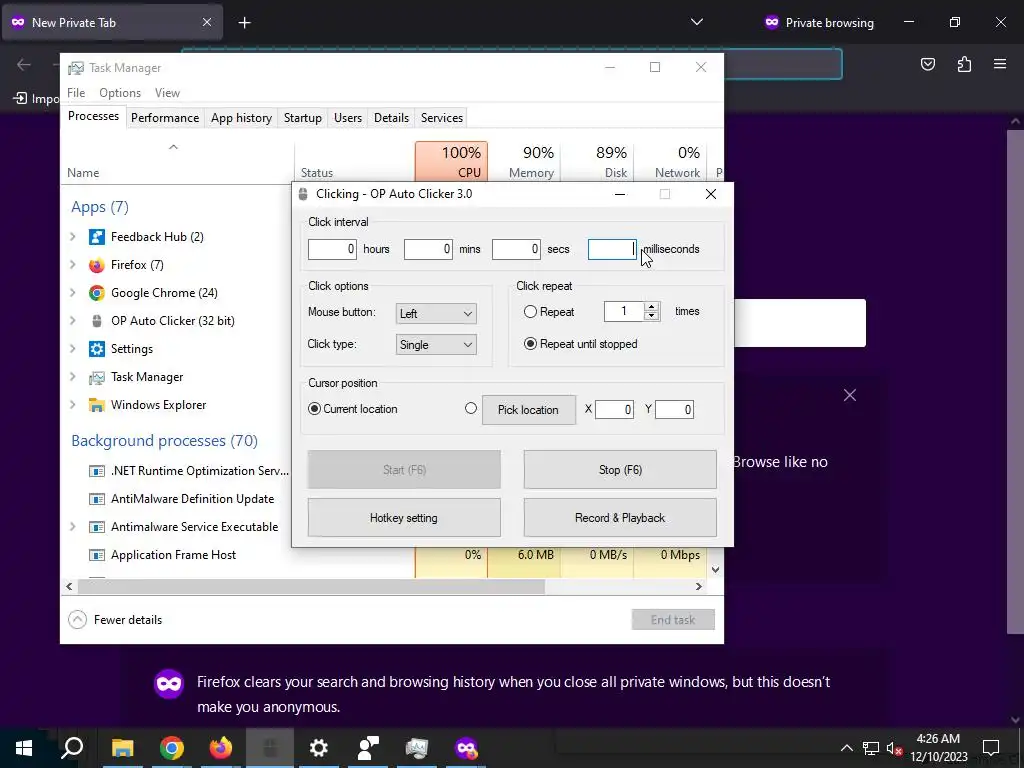Click the Google Chrome icon in process list
This screenshot has height=768, width=1024.
click(x=97, y=293)
